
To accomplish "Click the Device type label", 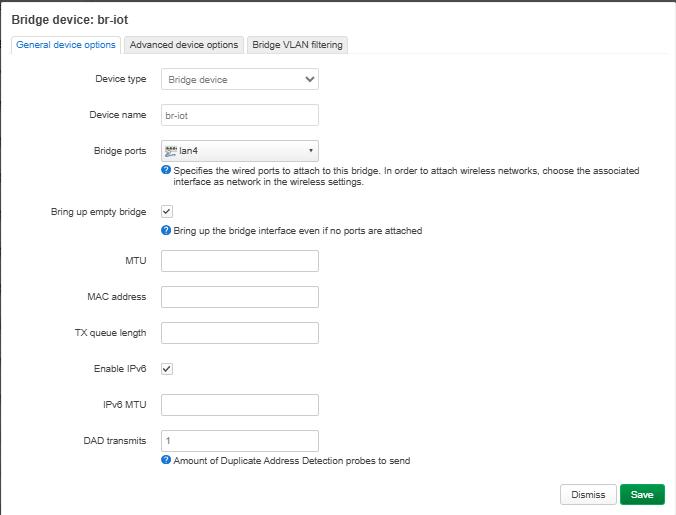I will coord(121,79).
